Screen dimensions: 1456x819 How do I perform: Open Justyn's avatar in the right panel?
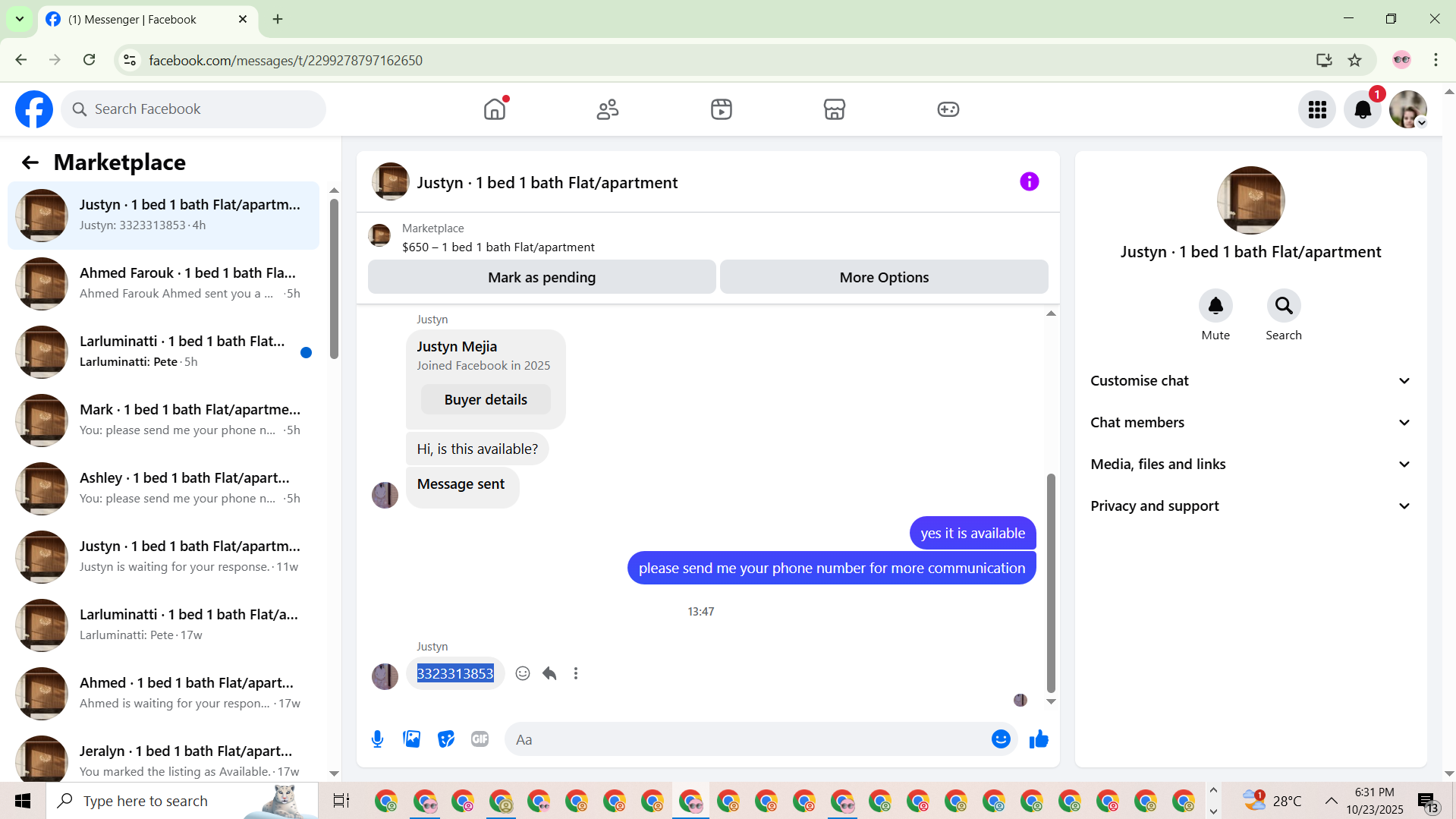pyautogui.click(x=1250, y=200)
